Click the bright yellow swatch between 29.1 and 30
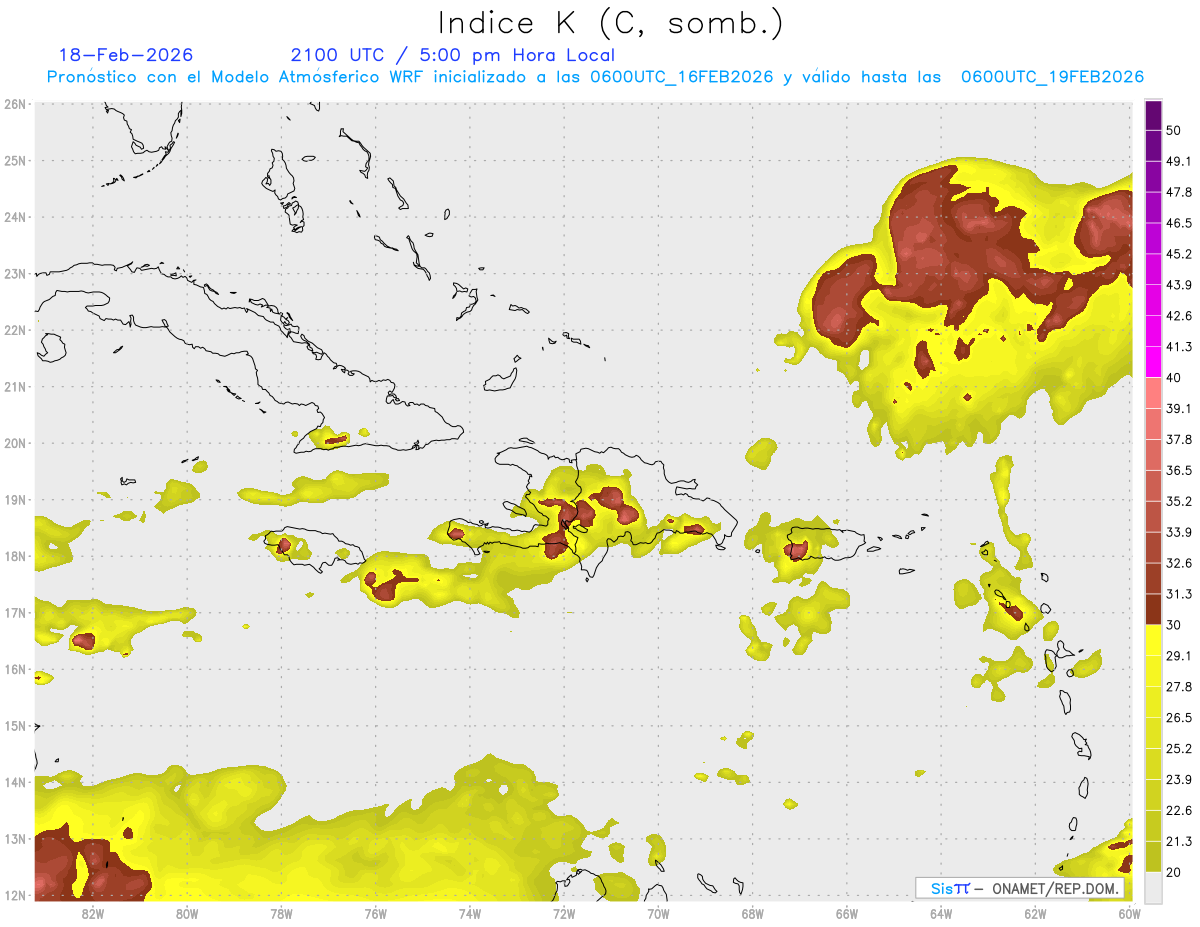 (1153, 641)
